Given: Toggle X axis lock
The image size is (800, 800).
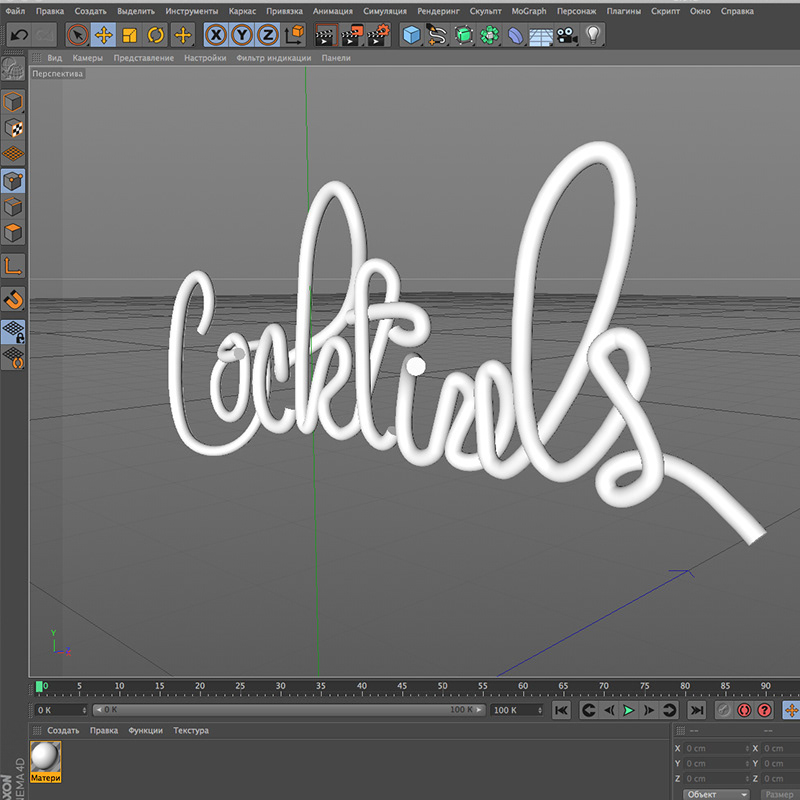Looking at the screenshot, I should tap(216, 36).
